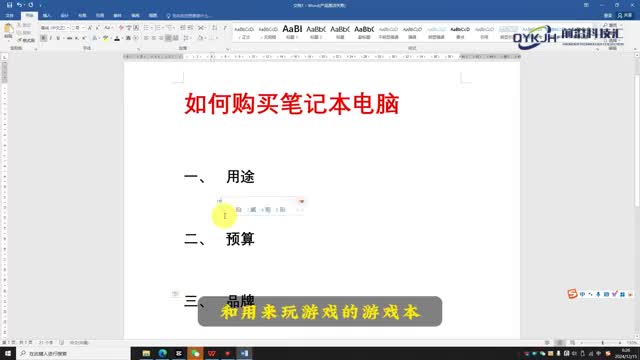Apply 无间隔 No Spacing style

tap(268, 33)
